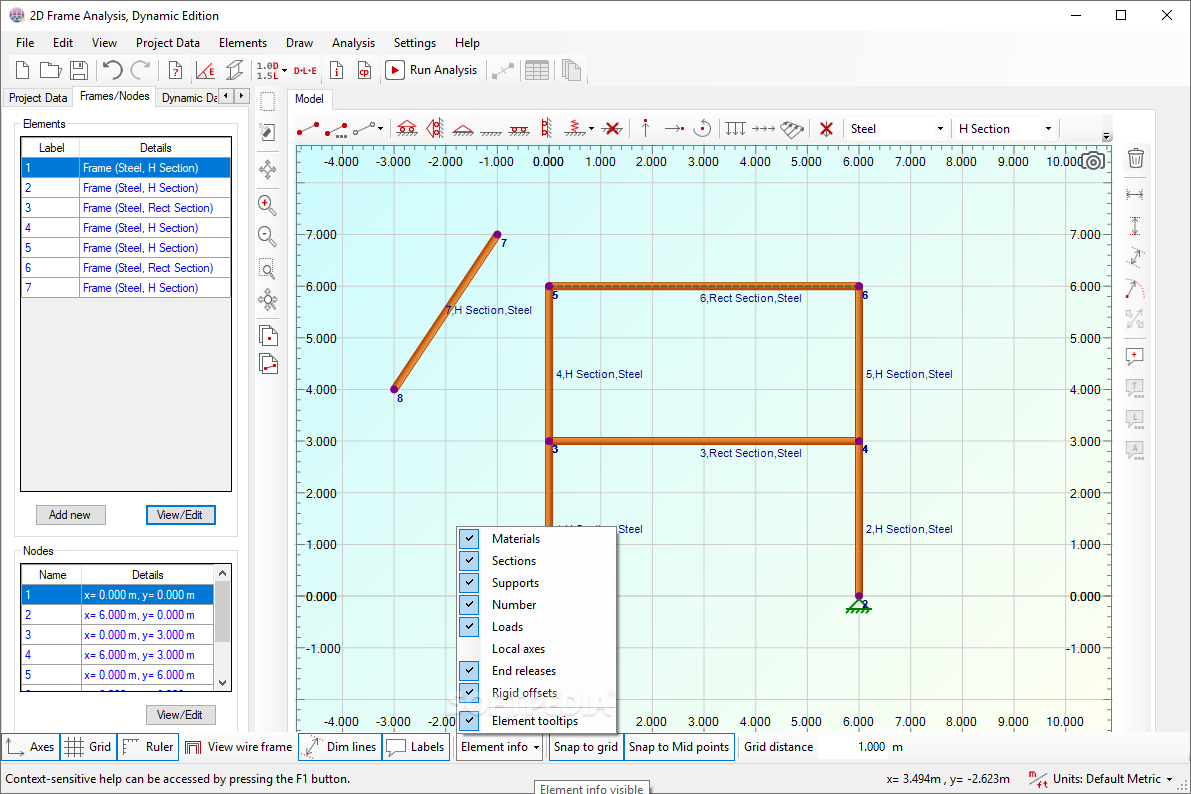Open the Elements menu

243,43
